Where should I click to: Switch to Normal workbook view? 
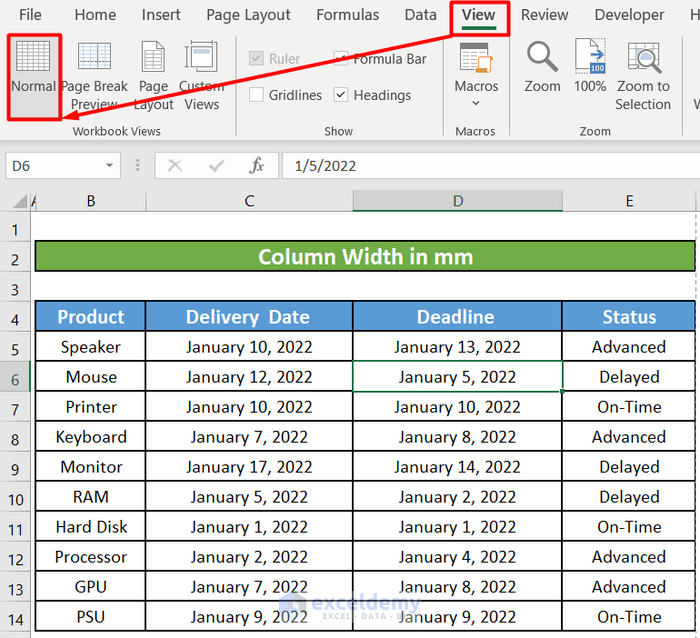point(34,70)
